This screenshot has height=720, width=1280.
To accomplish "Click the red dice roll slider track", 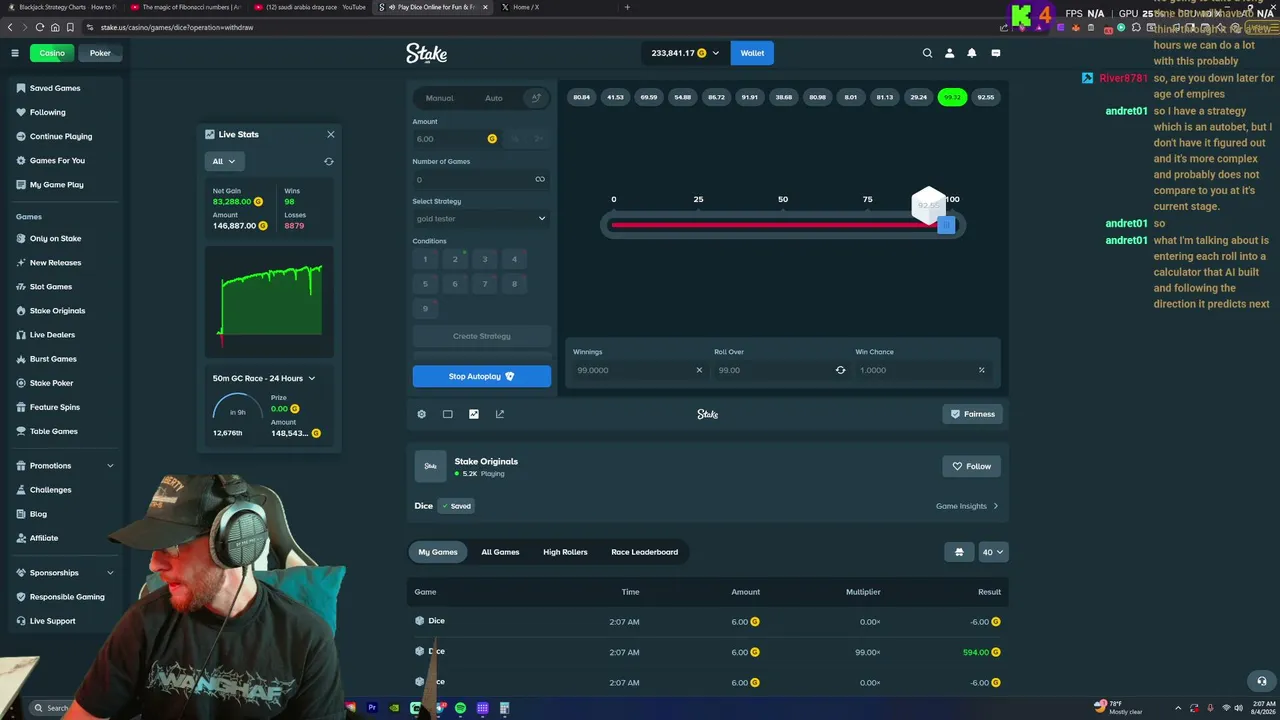I will click(x=774, y=225).
